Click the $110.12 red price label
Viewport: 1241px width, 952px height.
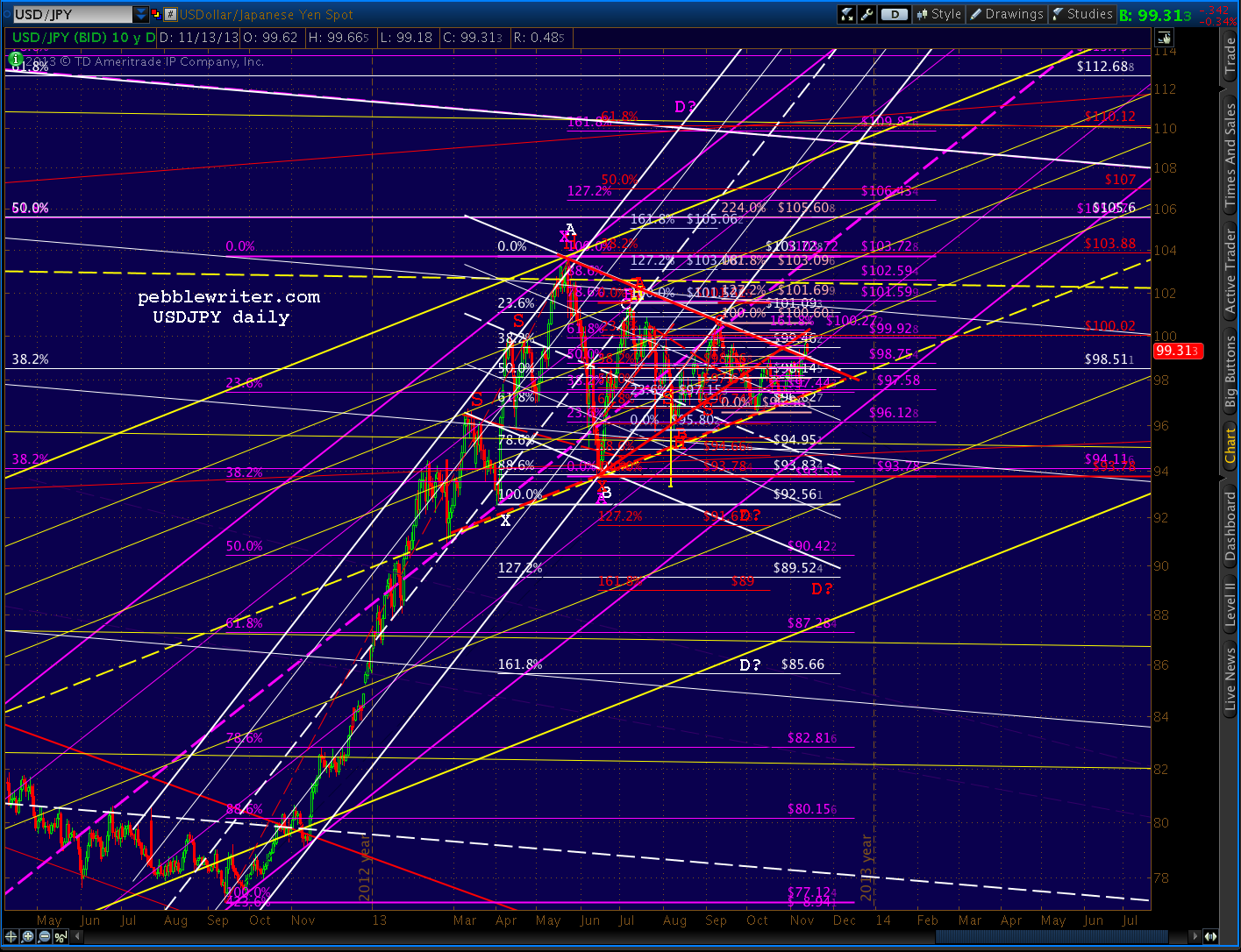tap(1109, 117)
